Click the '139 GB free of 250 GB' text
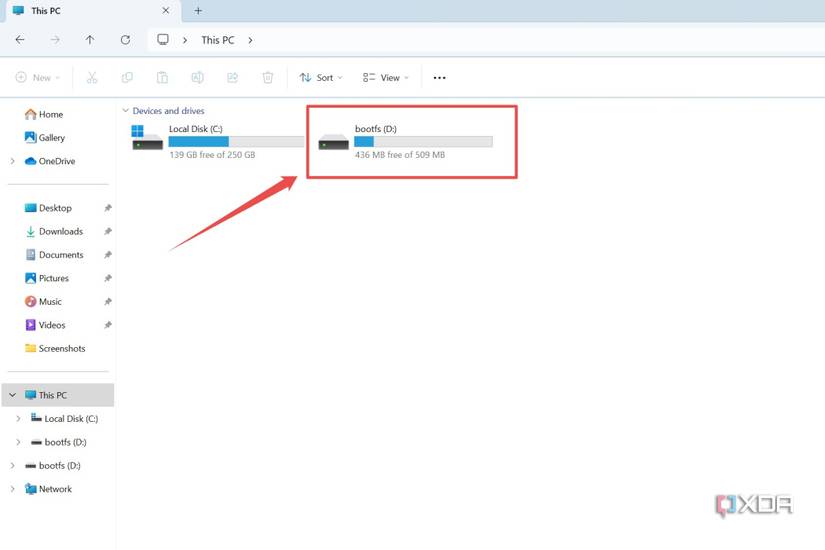 click(x=212, y=155)
